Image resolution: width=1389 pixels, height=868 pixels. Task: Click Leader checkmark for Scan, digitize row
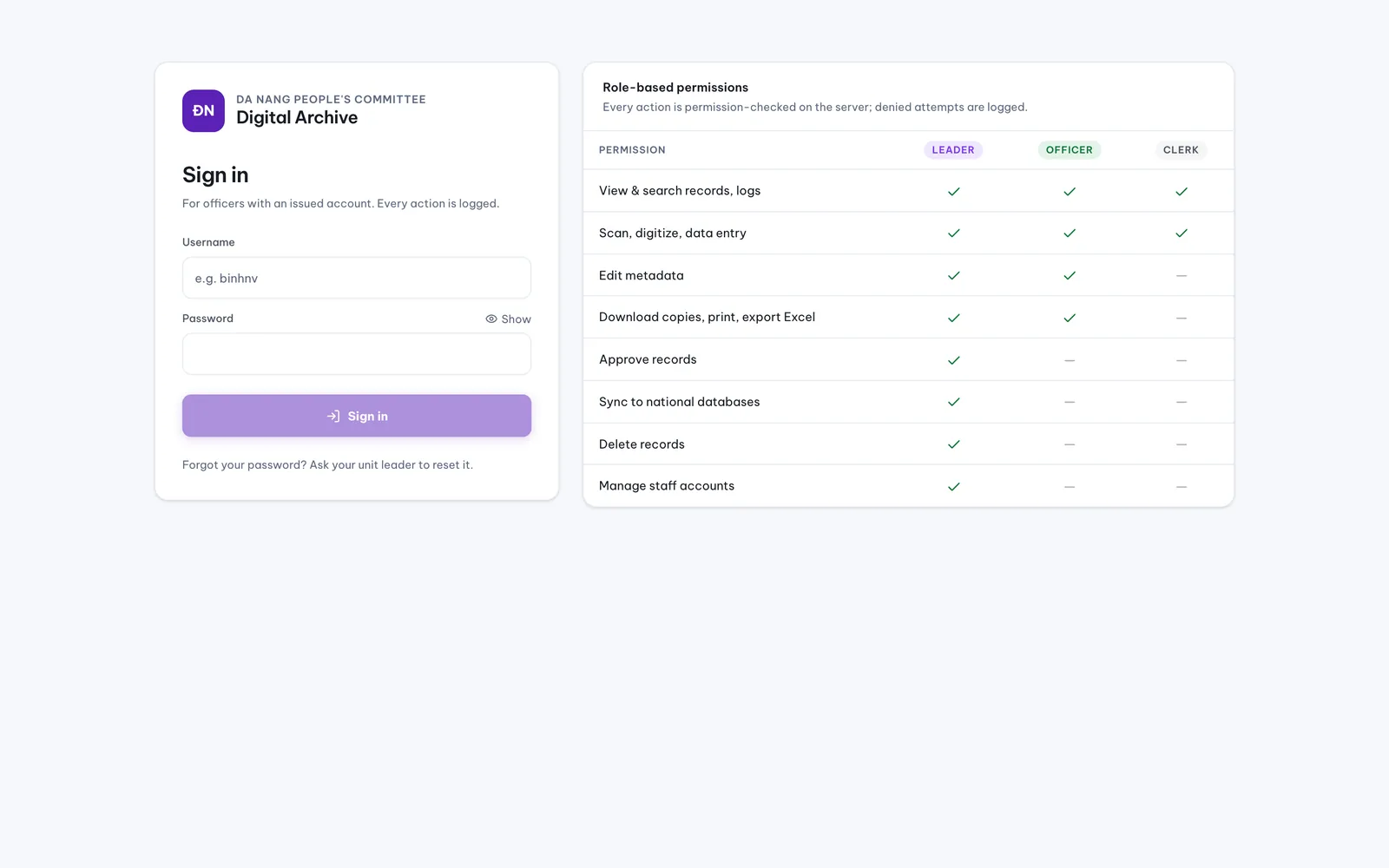953,233
